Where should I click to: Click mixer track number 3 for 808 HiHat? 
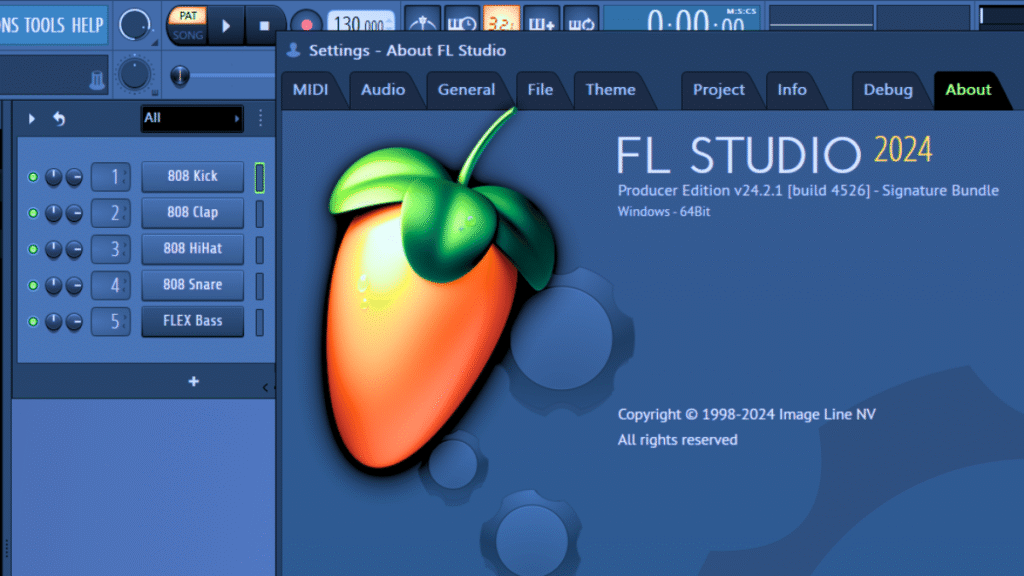point(111,249)
